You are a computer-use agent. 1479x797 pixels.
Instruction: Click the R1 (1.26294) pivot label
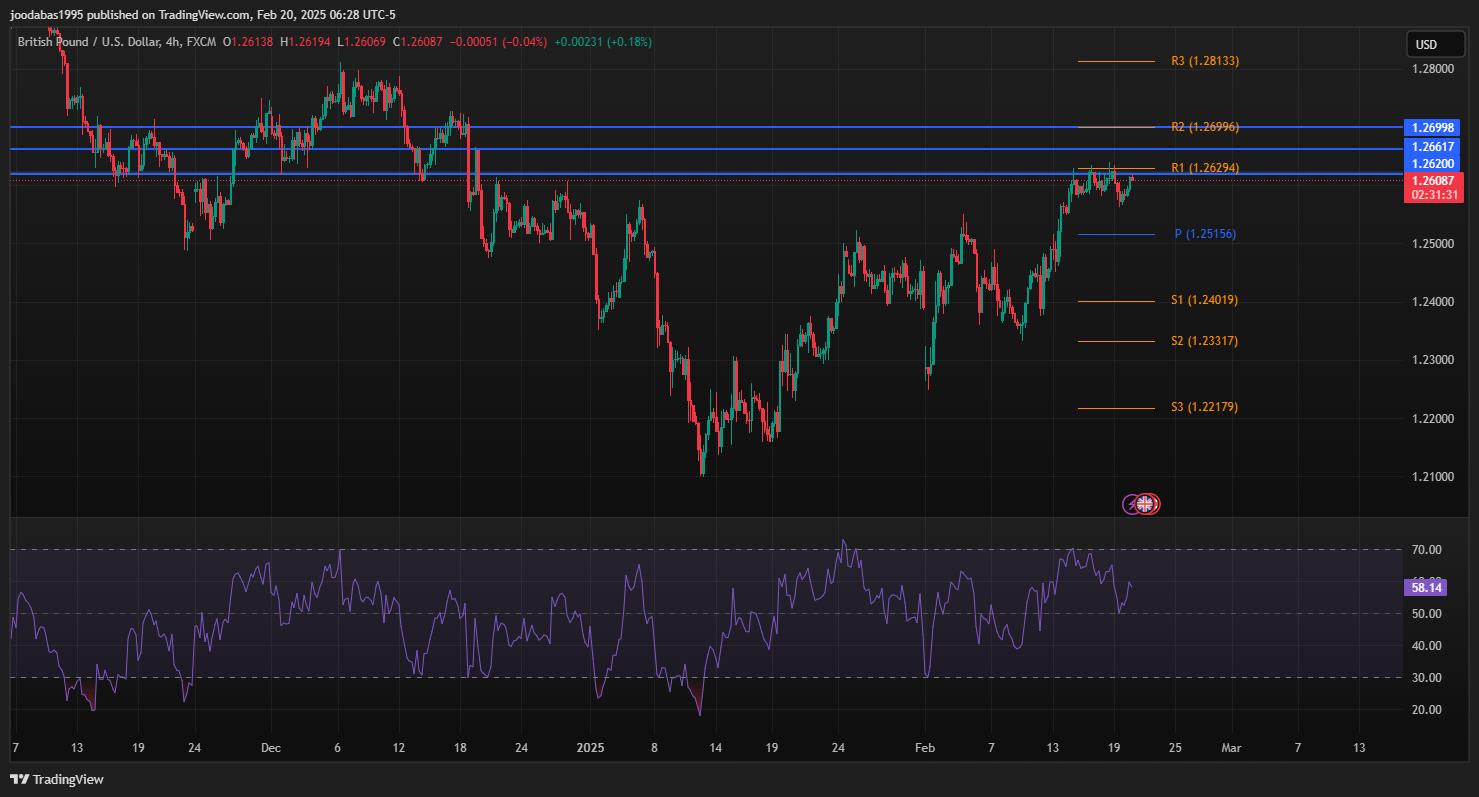click(x=1205, y=168)
